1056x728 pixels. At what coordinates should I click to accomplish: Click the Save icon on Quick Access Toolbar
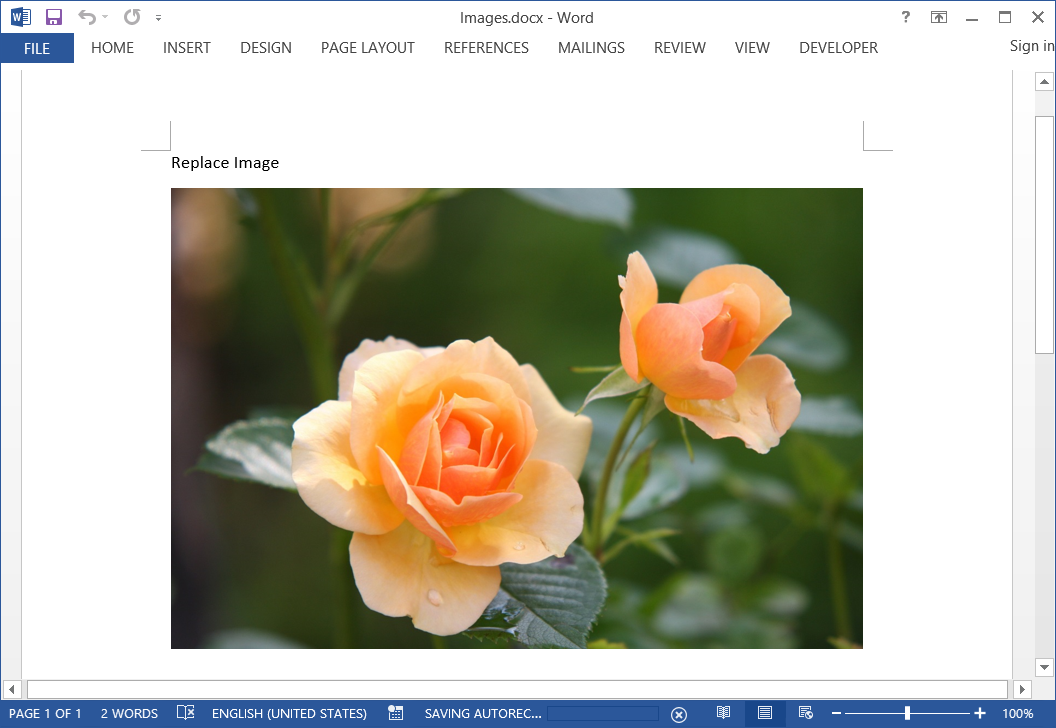tap(53, 16)
